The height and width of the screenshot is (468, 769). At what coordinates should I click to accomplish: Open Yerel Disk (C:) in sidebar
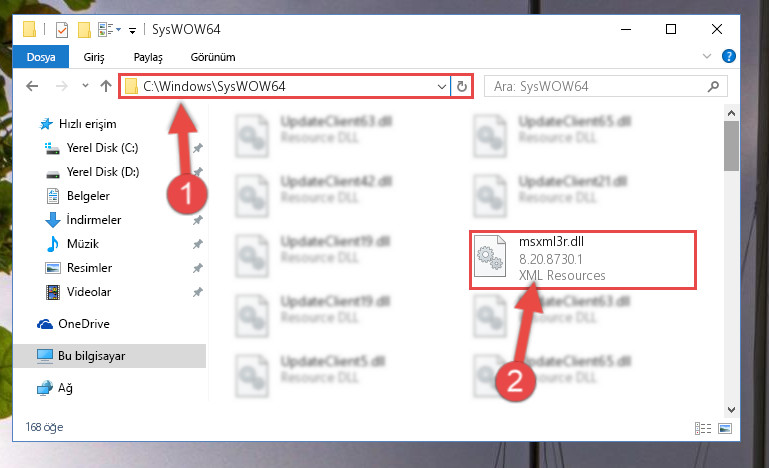tap(103, 148)
